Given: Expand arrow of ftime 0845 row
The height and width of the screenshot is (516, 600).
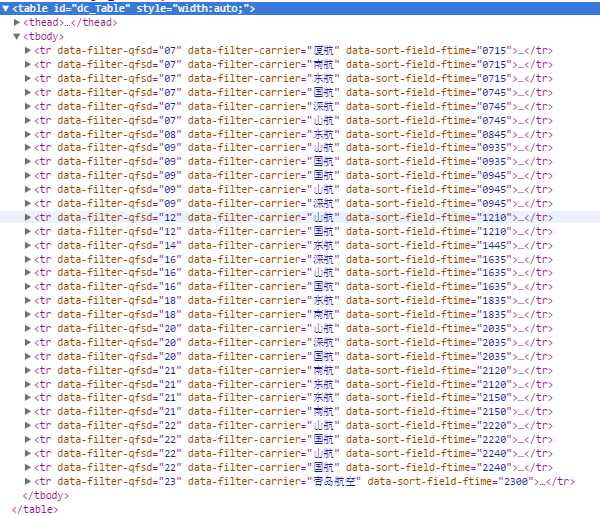Looking at the screenshot, I should pos(28,134).
